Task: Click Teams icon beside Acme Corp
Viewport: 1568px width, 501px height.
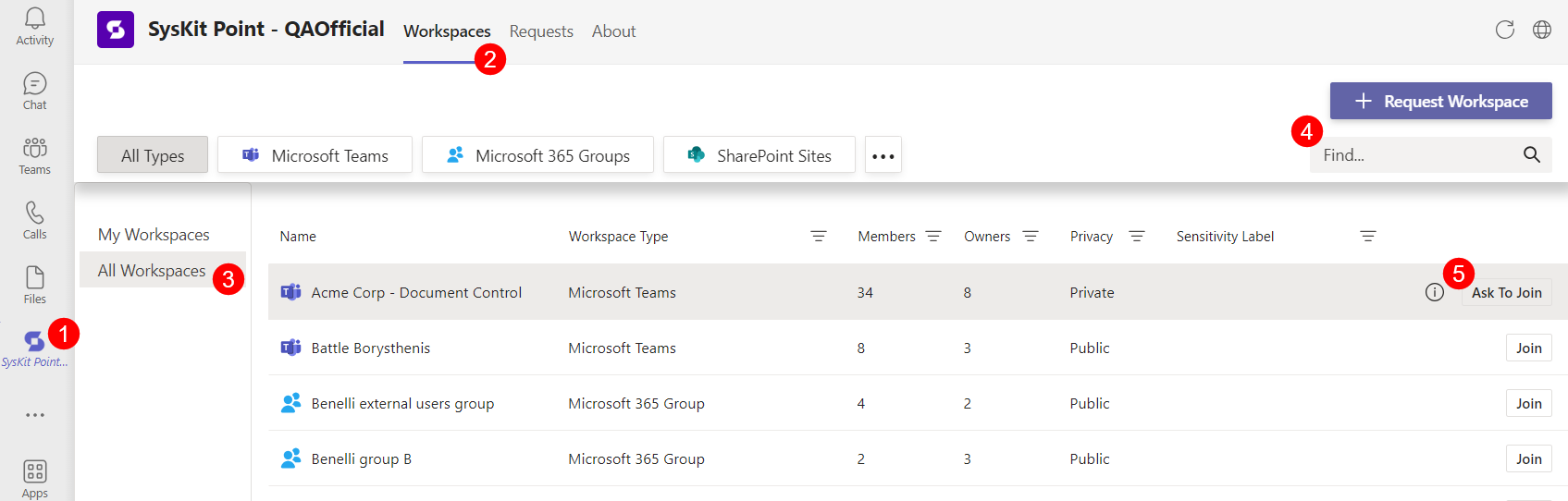Action: point(290,292)
